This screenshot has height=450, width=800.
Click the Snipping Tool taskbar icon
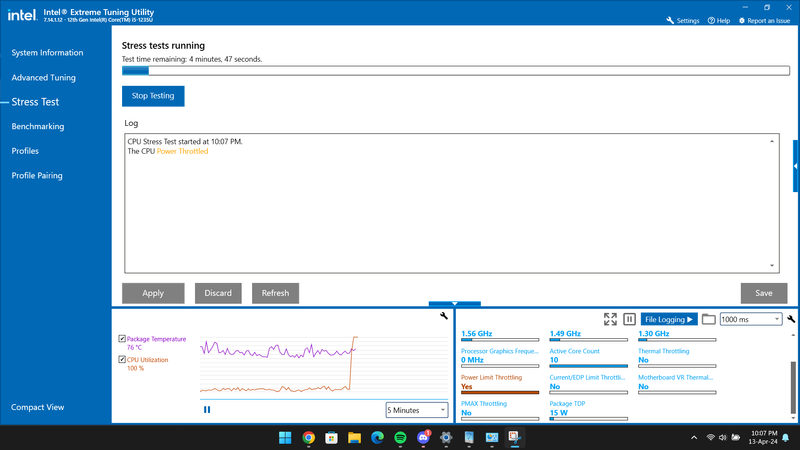(x=514, y=438)
